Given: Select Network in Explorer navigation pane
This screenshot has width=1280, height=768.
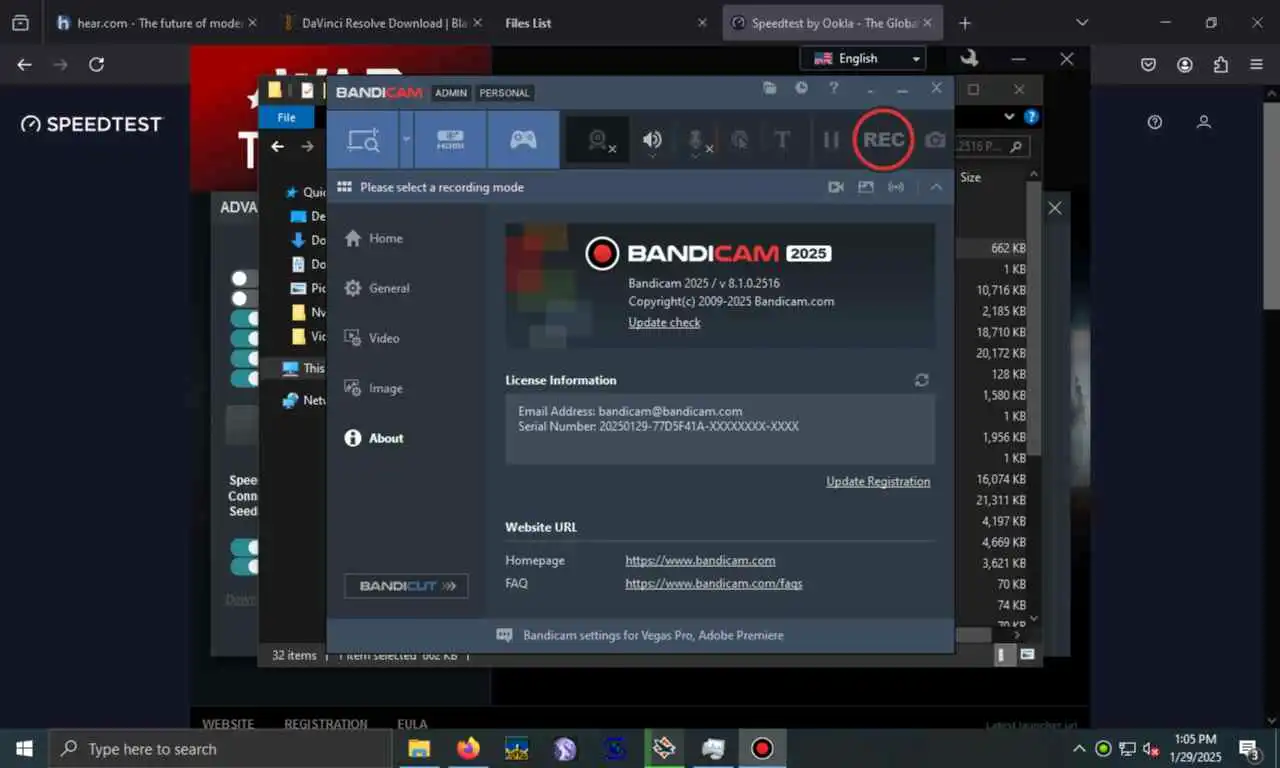Looking at the screenshot, I should [x=303, y=400].
